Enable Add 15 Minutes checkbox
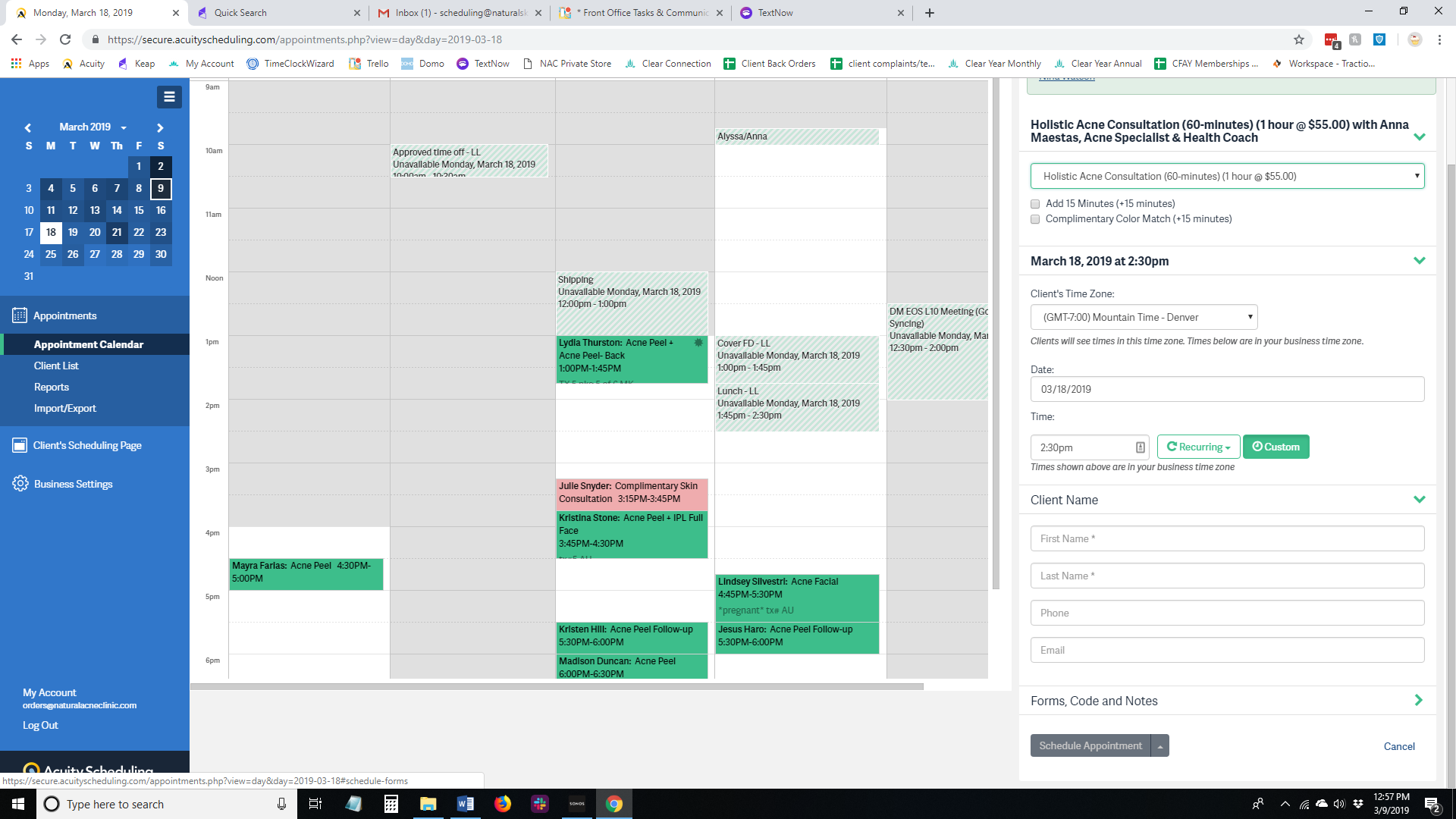 coord(1035,204)
